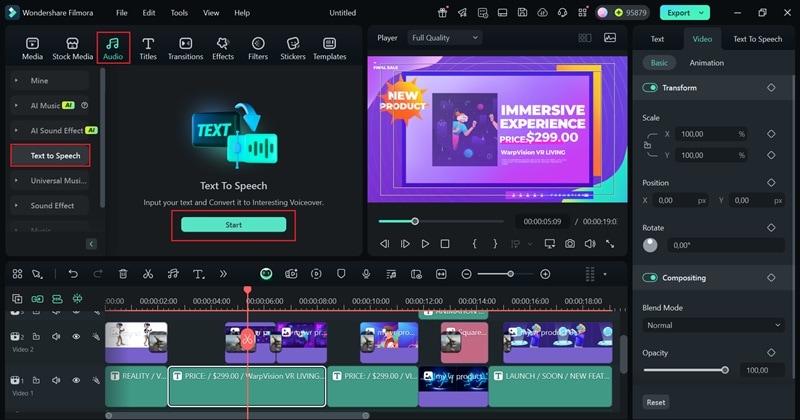Hide the Video 2 track with eye icon

(76, 336)
